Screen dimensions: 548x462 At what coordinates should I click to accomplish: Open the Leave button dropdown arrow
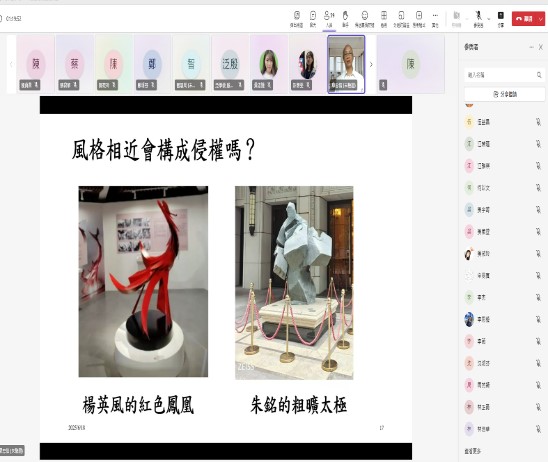click(541, 19)
